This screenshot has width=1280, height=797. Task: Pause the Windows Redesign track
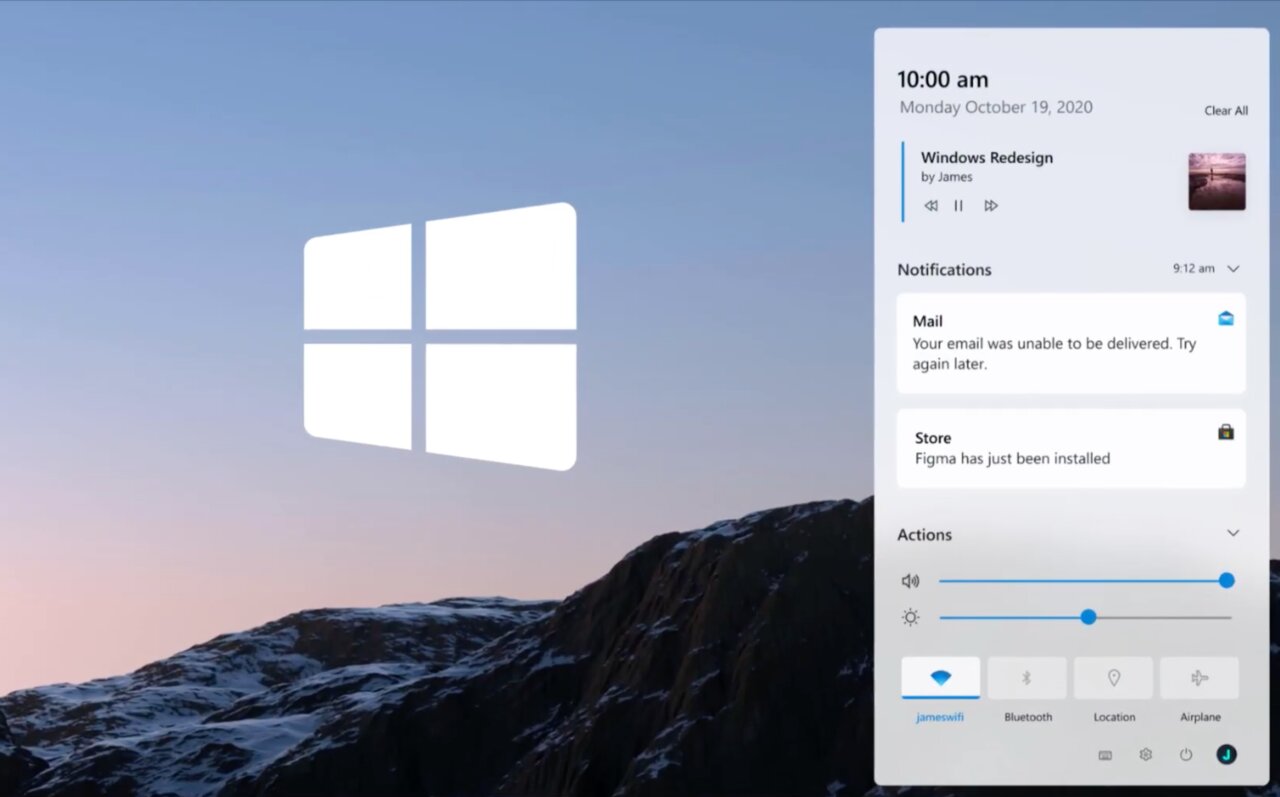[959, 206]
